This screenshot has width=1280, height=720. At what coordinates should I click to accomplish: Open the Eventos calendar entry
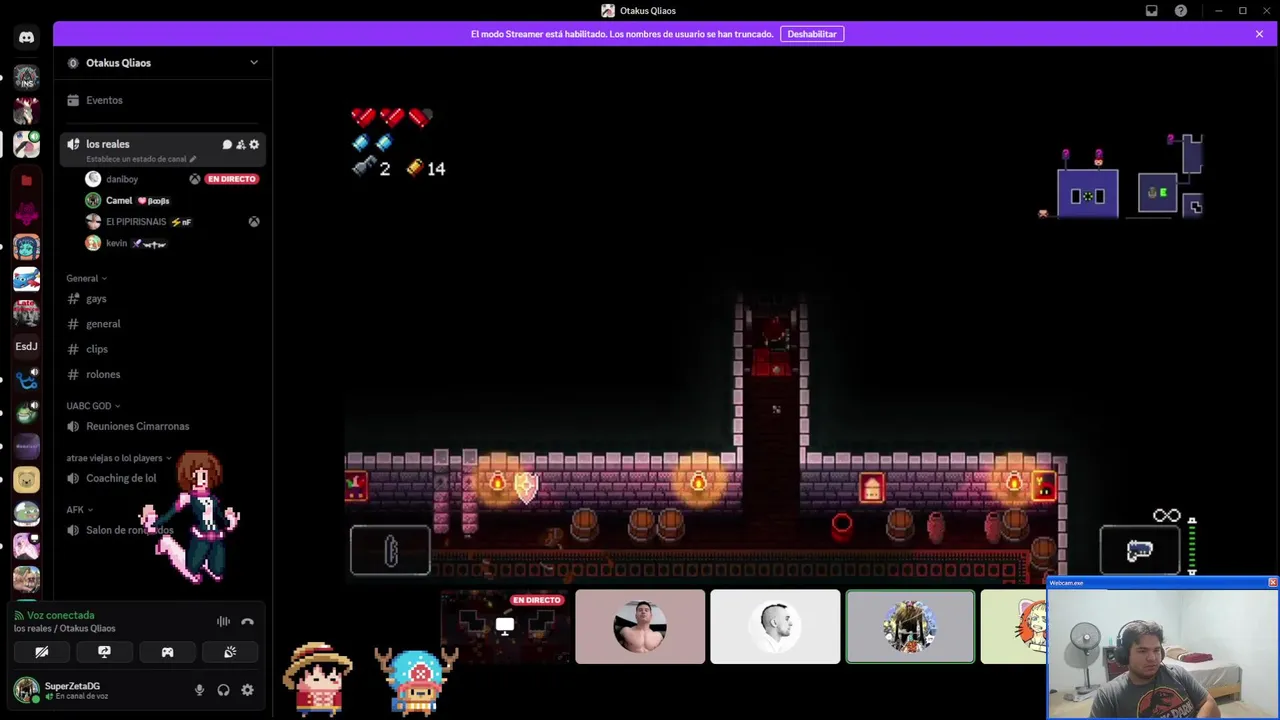tap(104, 100)
